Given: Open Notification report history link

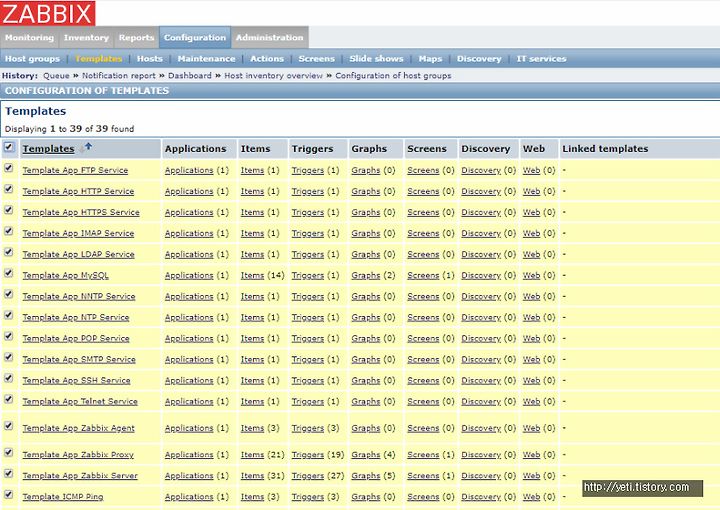Looking at the screenshot, I should pos(118,76).
